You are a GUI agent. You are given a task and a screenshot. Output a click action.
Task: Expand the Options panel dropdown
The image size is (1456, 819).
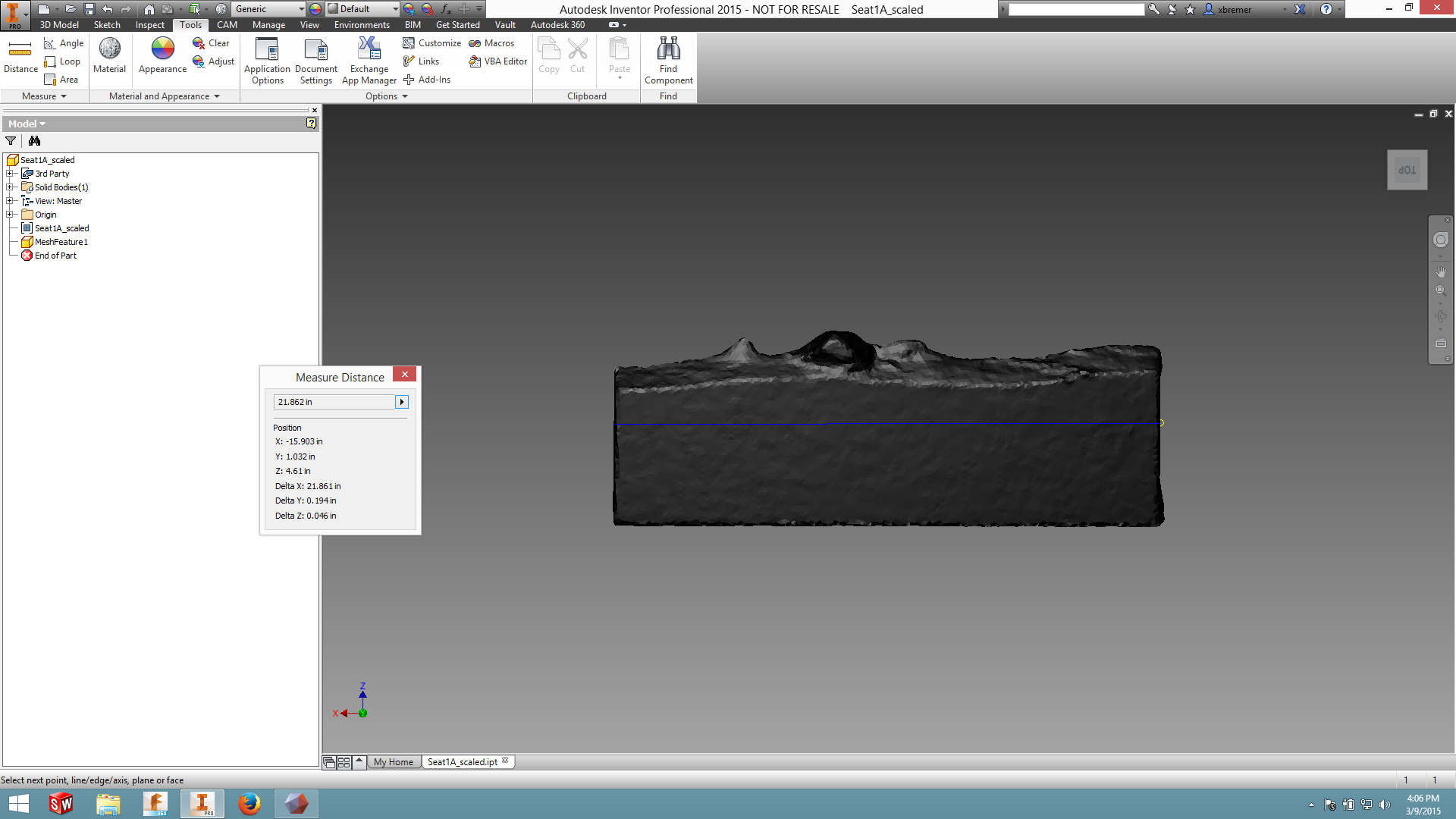[x=387, y=96]
